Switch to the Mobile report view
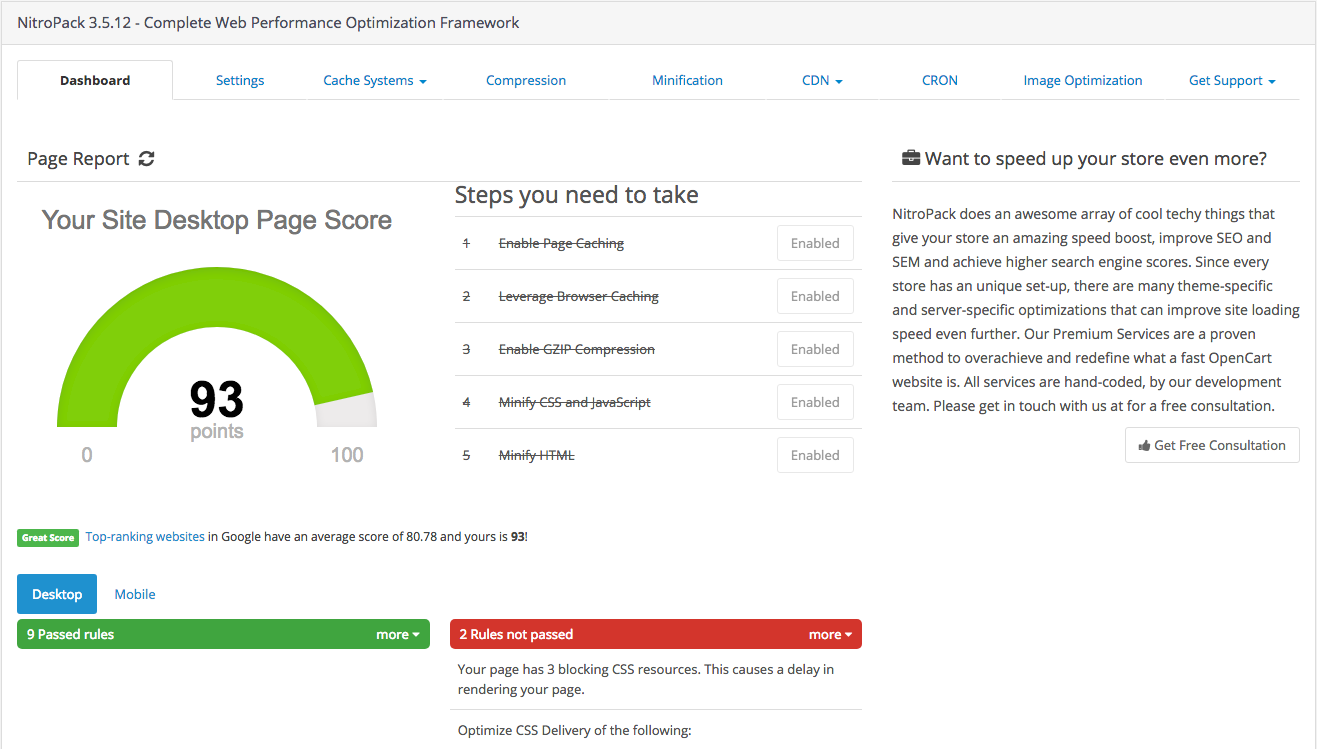Image resolution: width=1317 pixels, height=749 pixels. click(135, 594)
